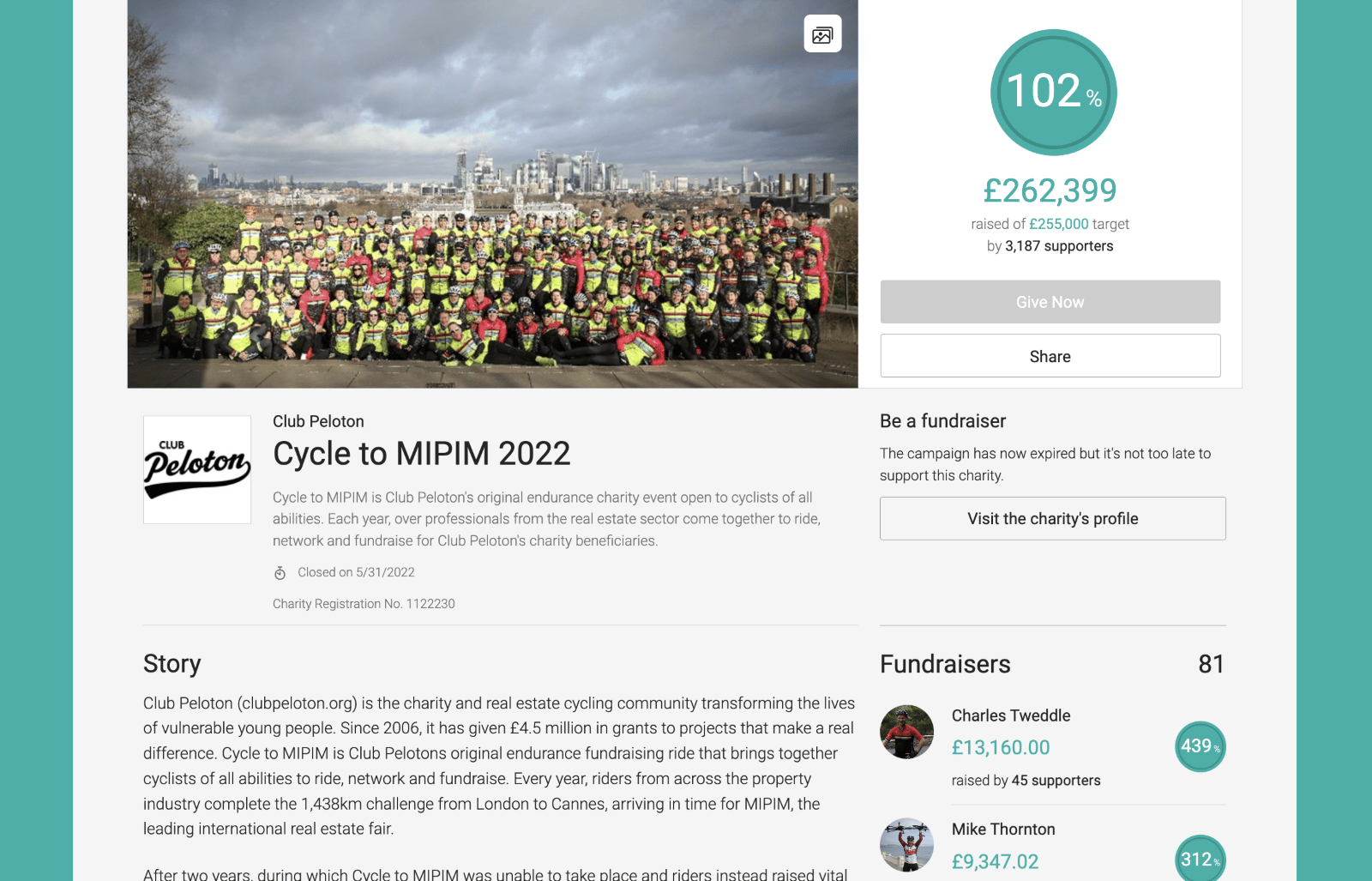Click the £13,160.00 amount for Charles Tweddle
The image size is (1372, 881).
tap(1001, 747)
